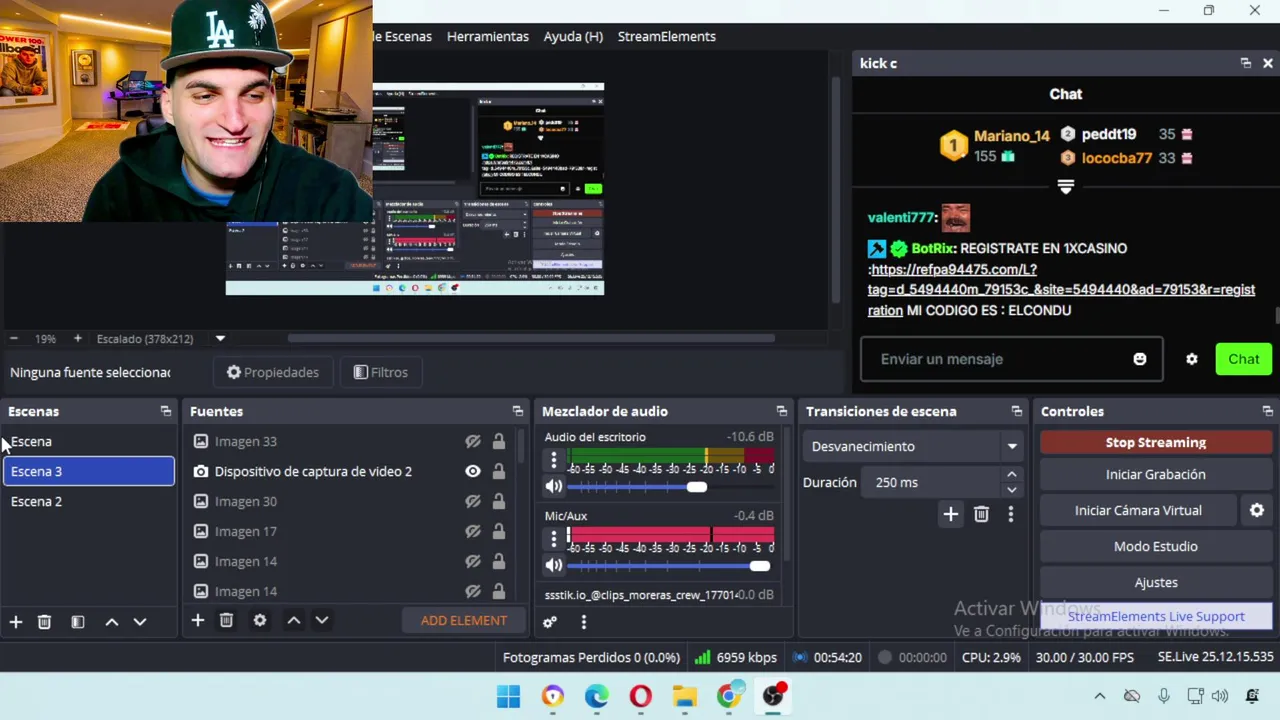Viewport: 1280px width, 720px height.
Task: Pop out the kick c chat dock
Action: 1246,63
